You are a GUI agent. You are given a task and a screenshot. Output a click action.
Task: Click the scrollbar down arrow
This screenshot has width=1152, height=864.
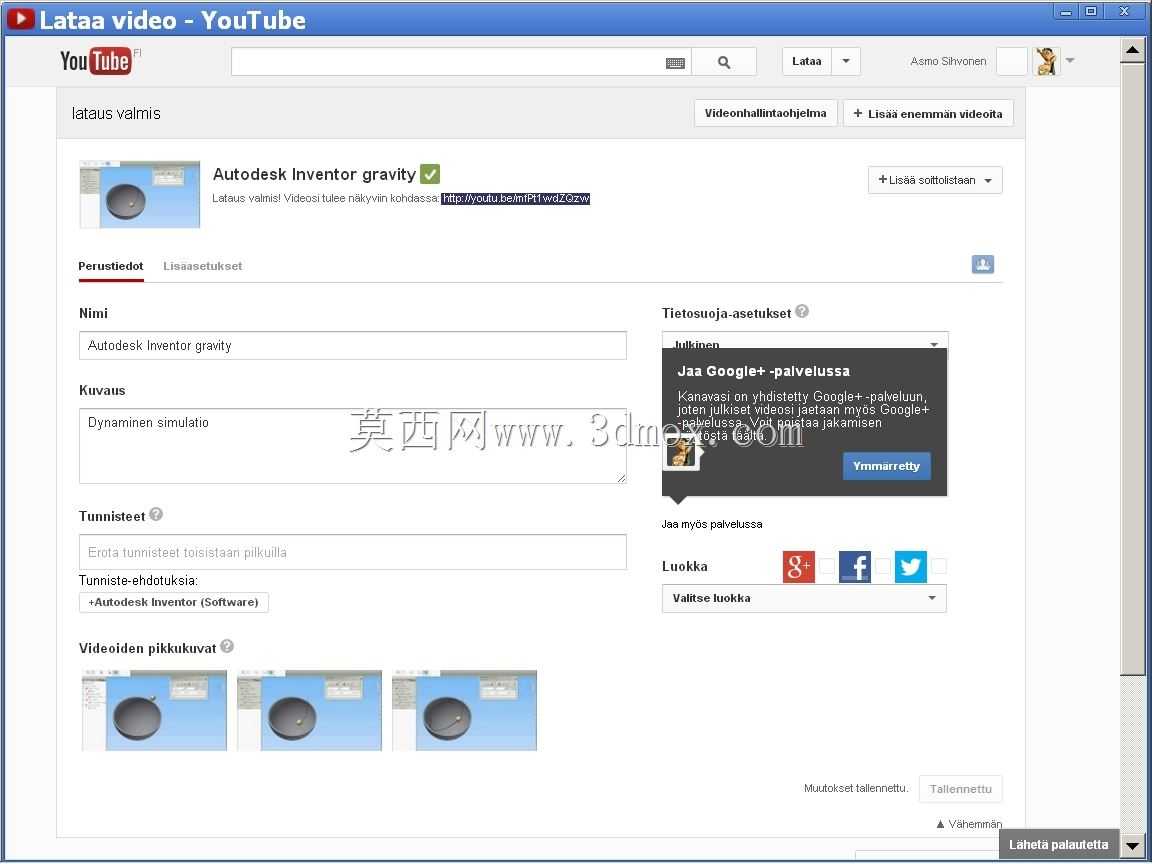click(1132, 846)
